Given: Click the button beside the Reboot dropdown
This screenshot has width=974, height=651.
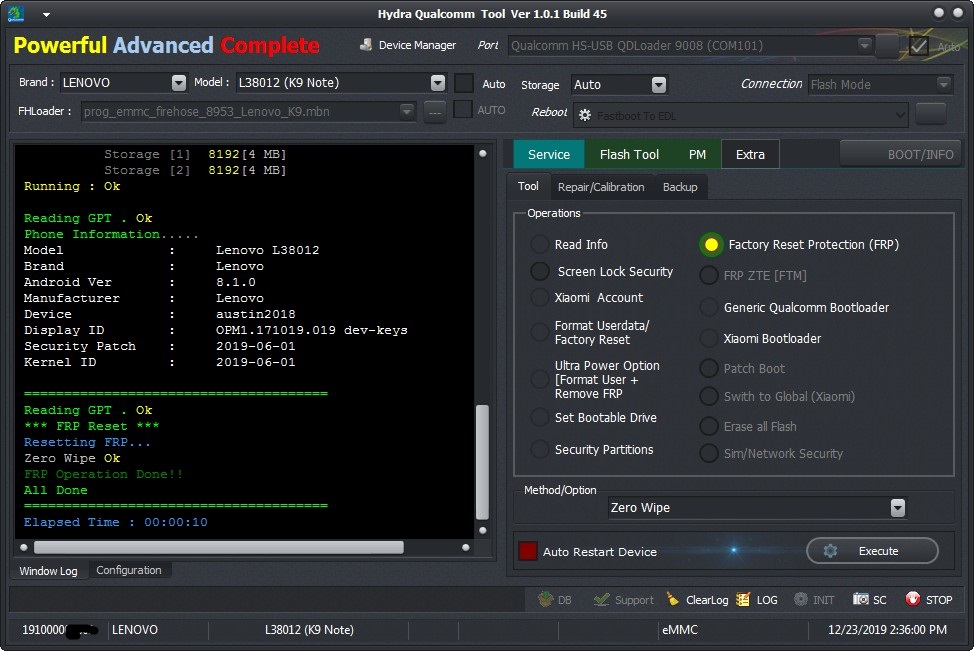Looking at the screenshot, I should click(x=931, y=114).
